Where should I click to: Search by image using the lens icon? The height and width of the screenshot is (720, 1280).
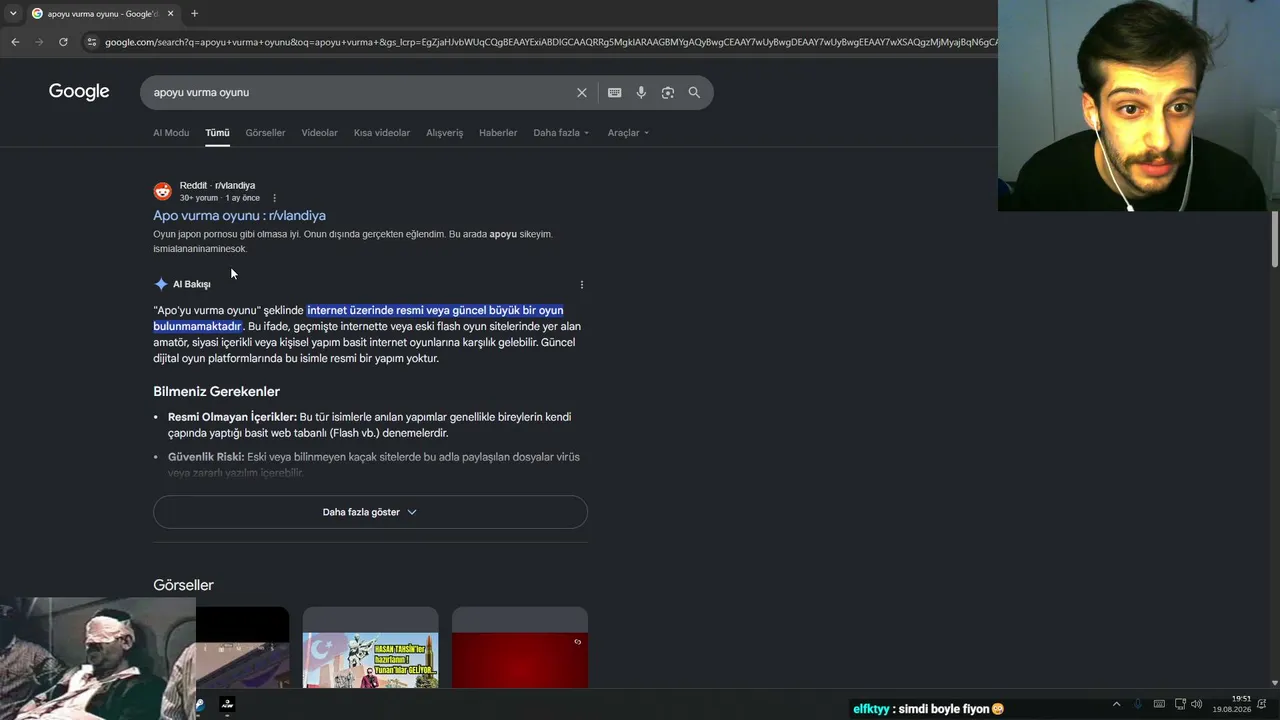(667, 92)
